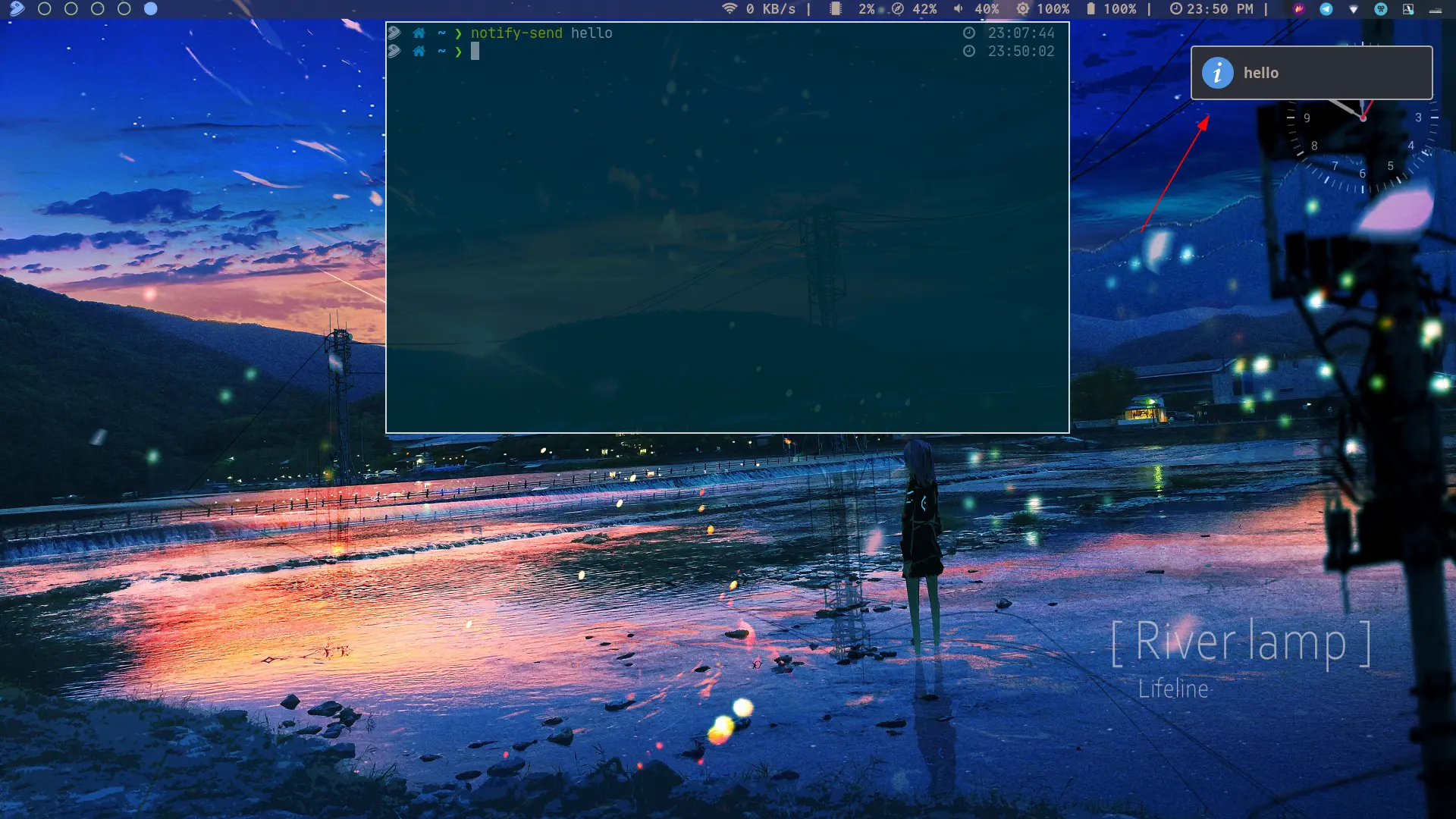1456x819 pixels.
Task: Click the blue info notification icon
Action: [1218, 73]
